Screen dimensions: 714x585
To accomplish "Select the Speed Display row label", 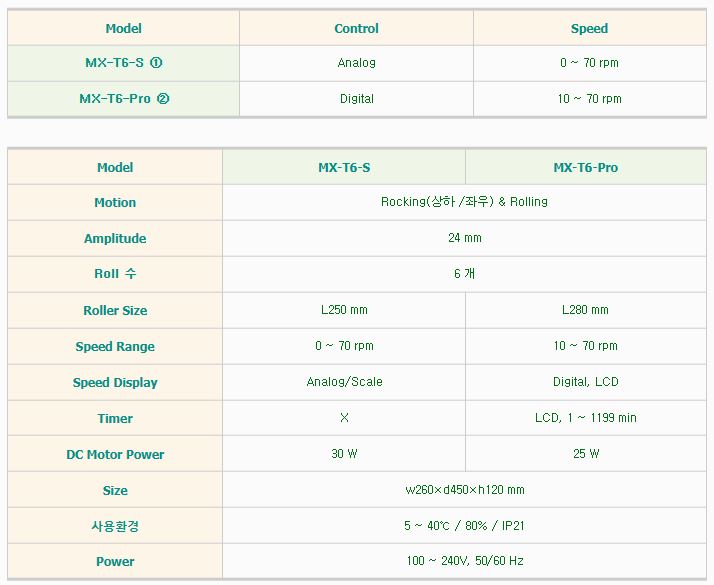I will 115,383.
